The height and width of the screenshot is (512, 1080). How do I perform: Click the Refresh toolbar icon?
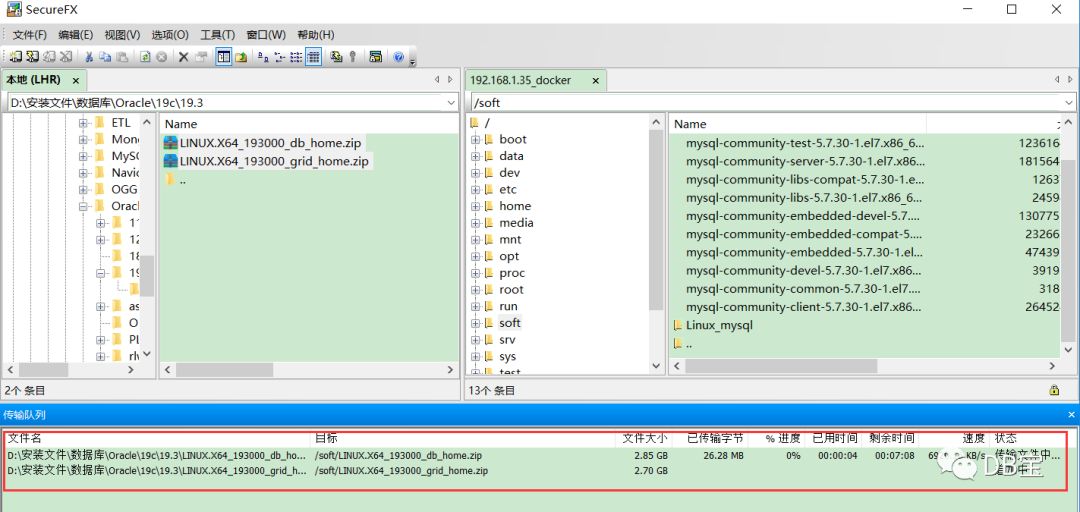[145, 57]
